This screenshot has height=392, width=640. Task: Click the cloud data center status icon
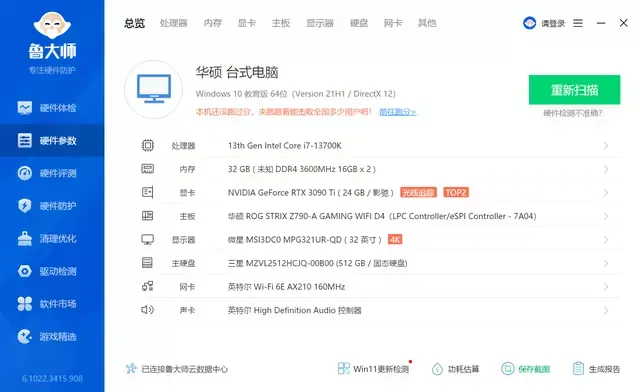pos(131,369)
